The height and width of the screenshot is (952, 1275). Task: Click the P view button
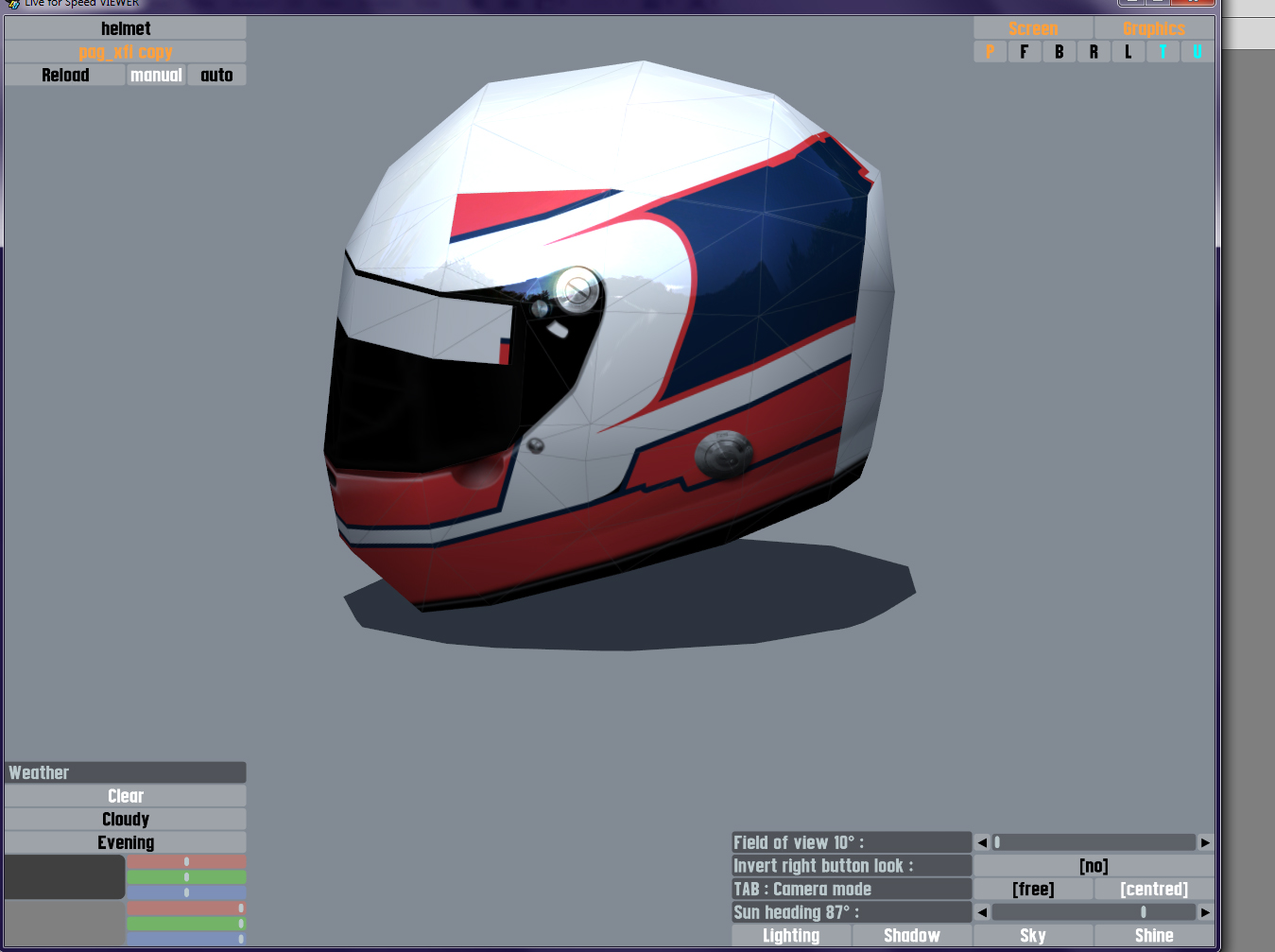[x=990, y=52]
